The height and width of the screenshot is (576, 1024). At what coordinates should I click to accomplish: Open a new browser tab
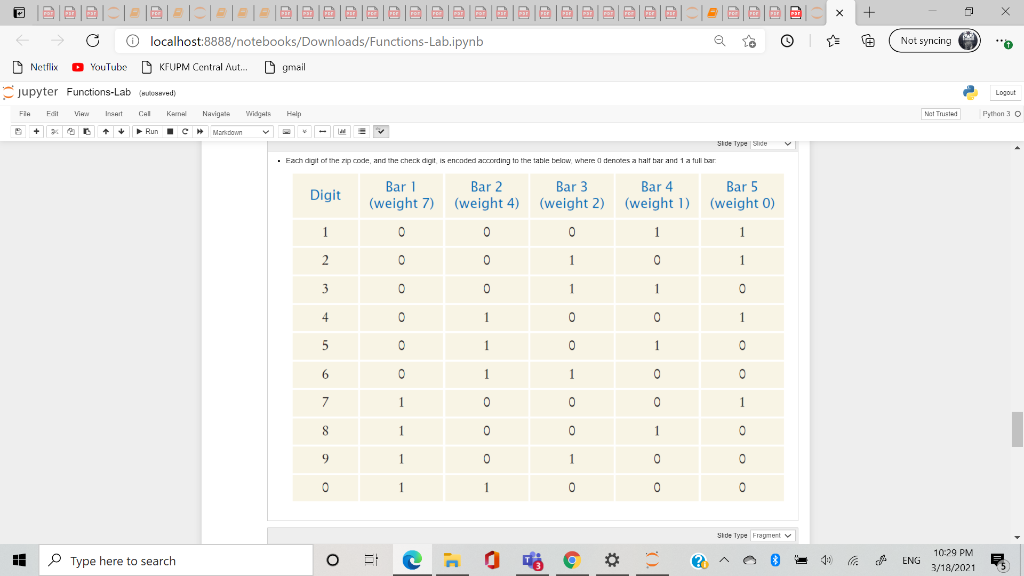click(869, 12)
